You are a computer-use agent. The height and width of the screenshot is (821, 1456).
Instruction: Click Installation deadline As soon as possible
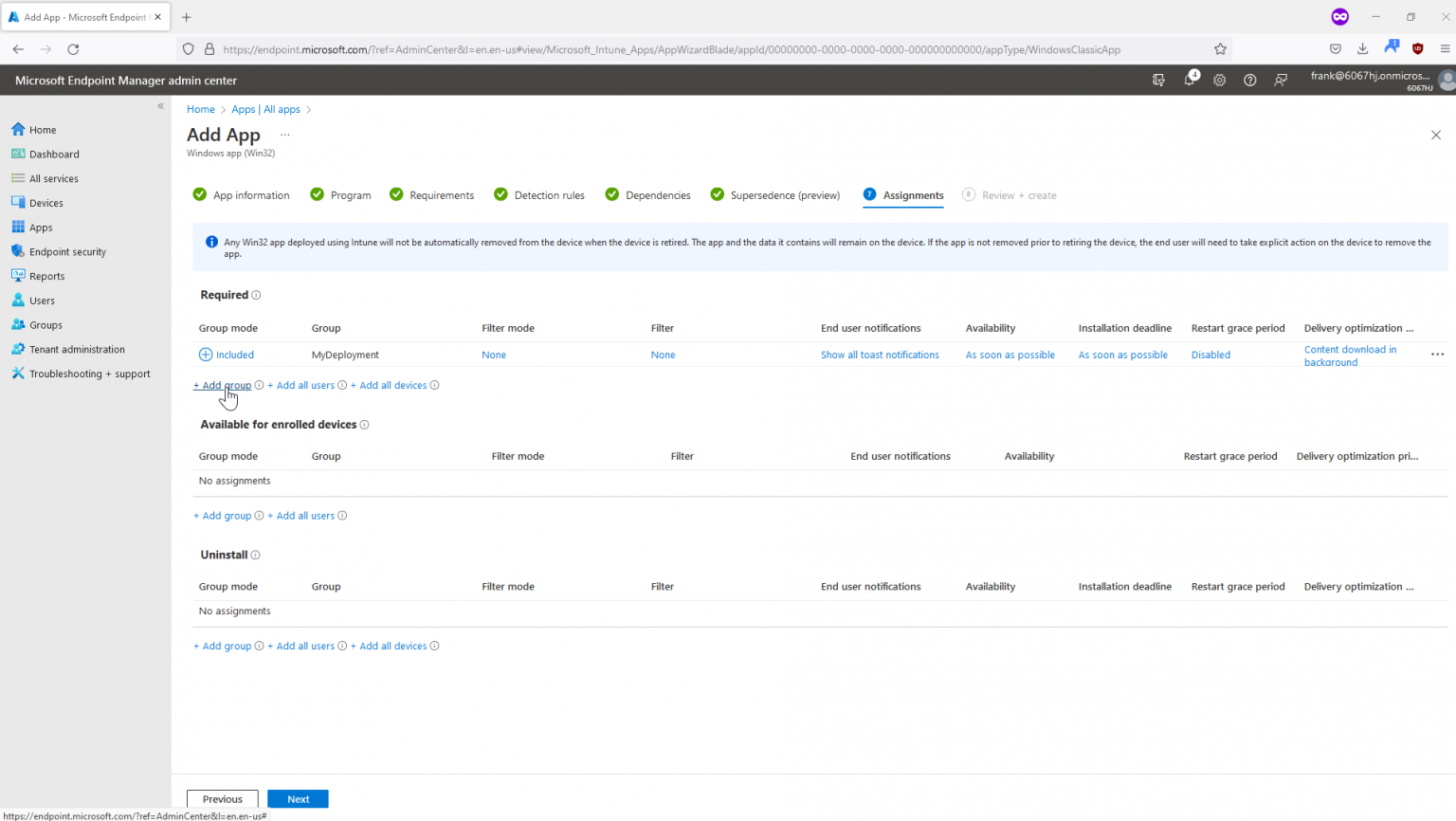pyautogui.click(x=1123, y=355)
